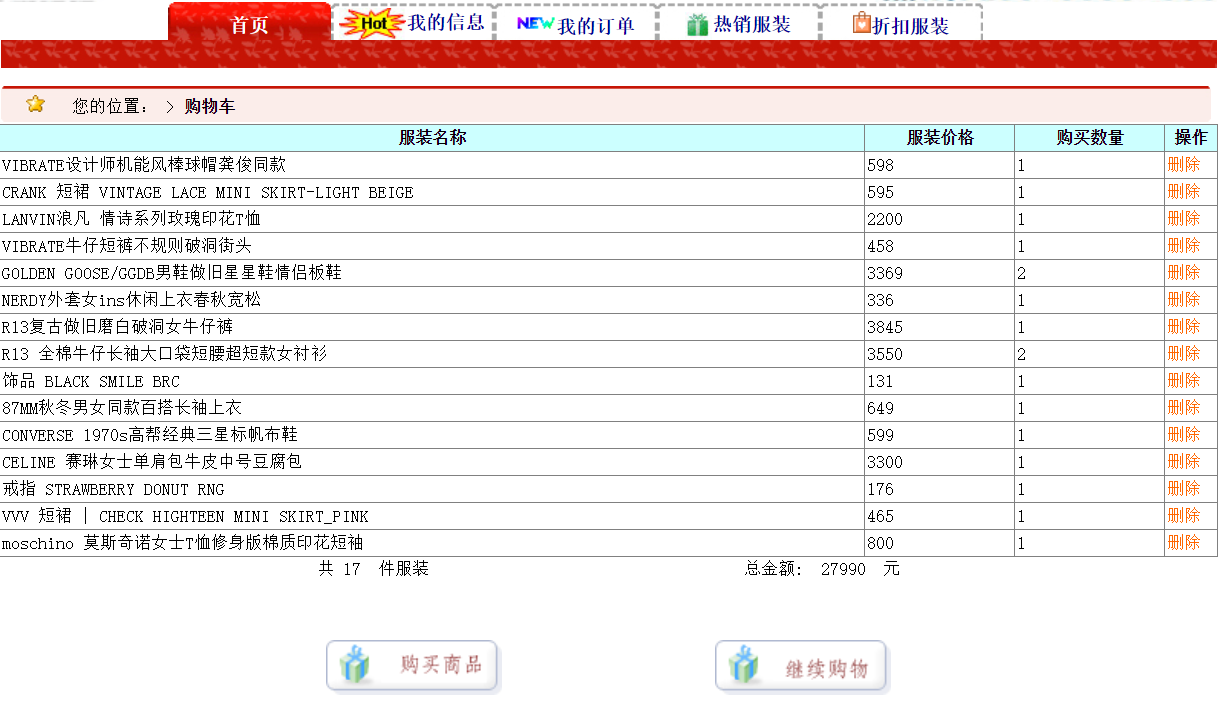
Task: Remove 87MM秋冬男女同款 top from cart
Action: coord(1184,408)
